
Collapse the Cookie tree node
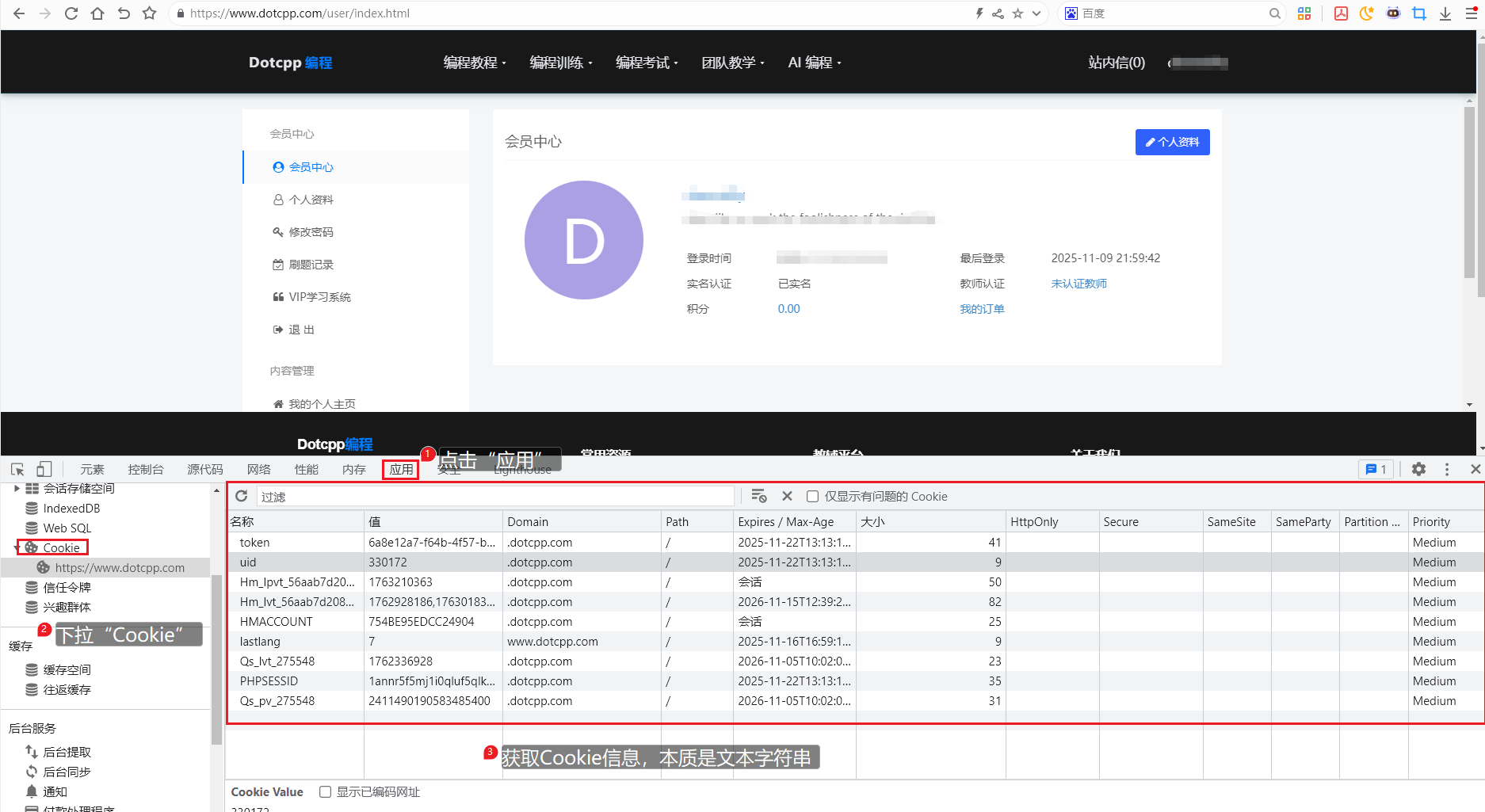tap(17, 548)
